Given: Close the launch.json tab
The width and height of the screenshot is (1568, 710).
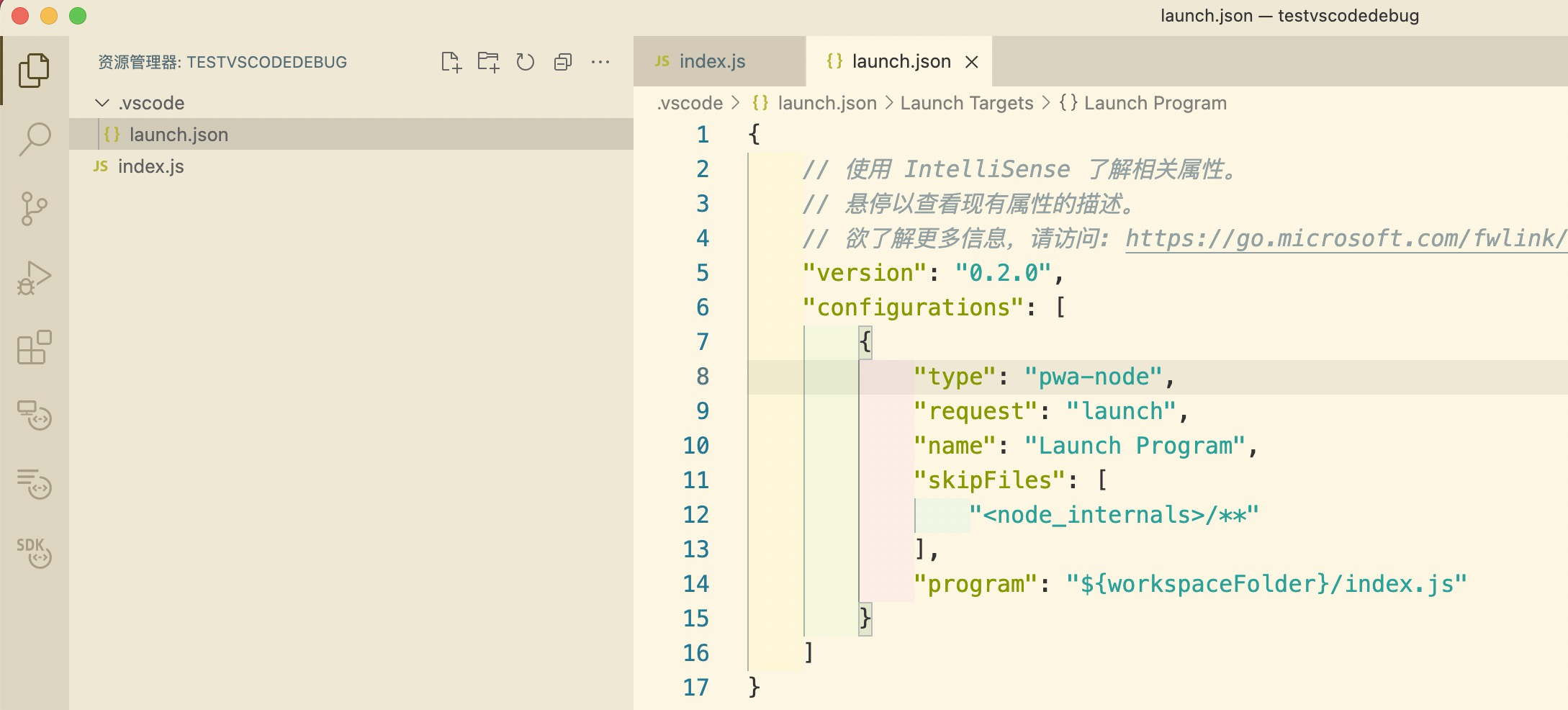Looking at the screenshot, I should pos(973,62).
